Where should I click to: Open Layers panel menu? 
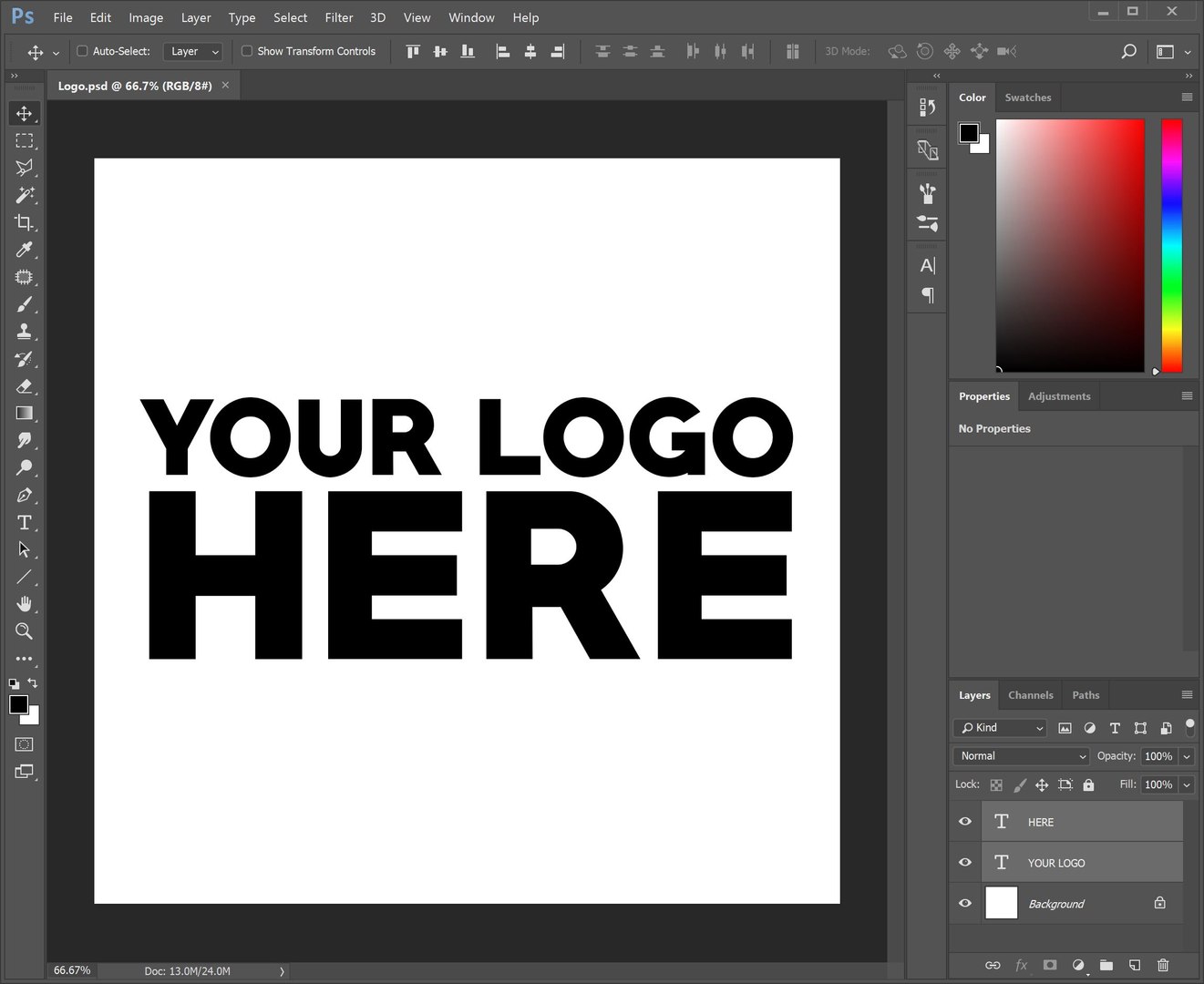tap(1187, 694)
